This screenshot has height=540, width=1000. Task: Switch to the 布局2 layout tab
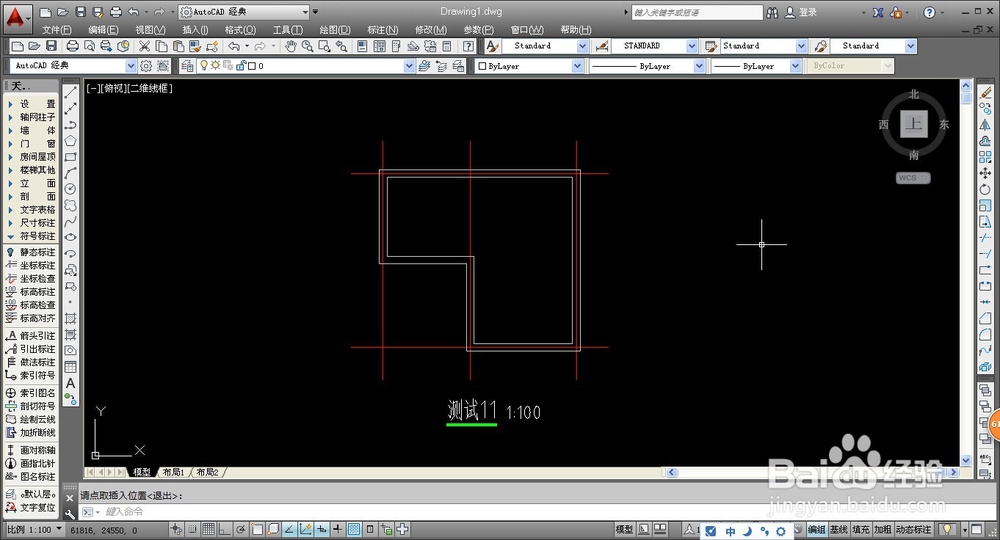pos(207,472)
